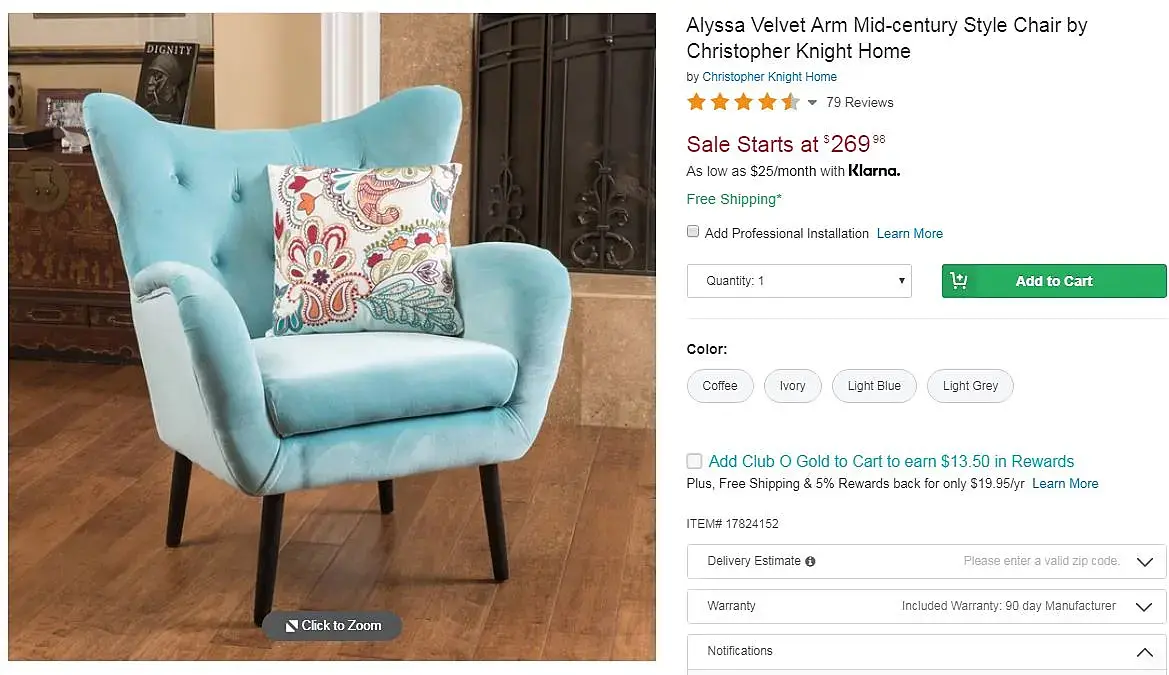Click the Delivery Estimate info icon
This screenshot has height=675, width=1169.
810,562
